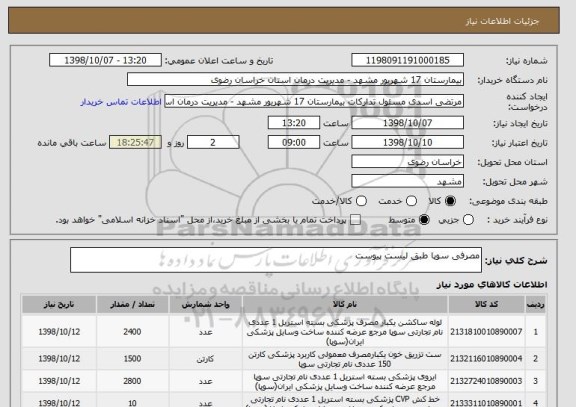This screenshot has width=576, height=407.
Task: Click the جزئیات اطلاعات نیاز page header
Action: 502,21
